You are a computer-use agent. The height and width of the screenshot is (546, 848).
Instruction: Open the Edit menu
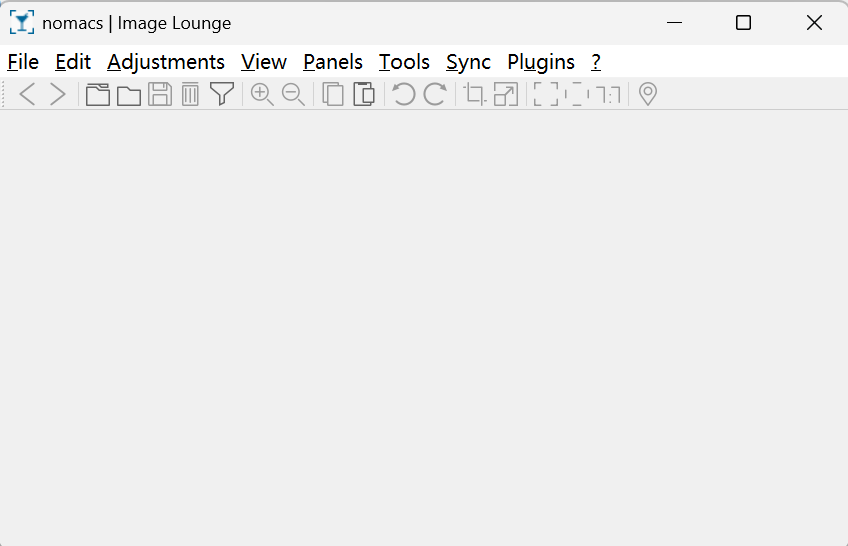73,62
